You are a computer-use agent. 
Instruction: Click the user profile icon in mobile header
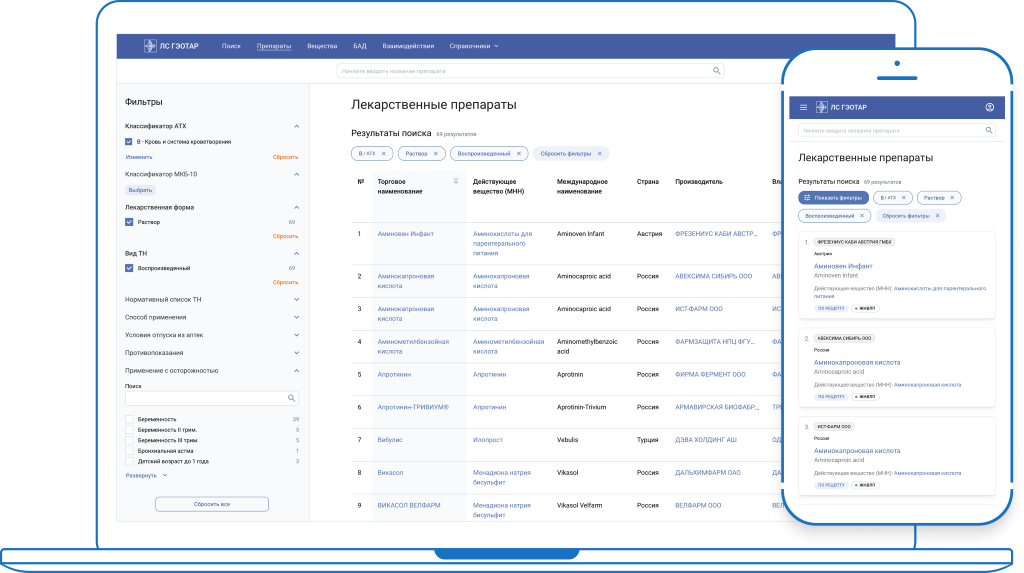pos(989,107)
